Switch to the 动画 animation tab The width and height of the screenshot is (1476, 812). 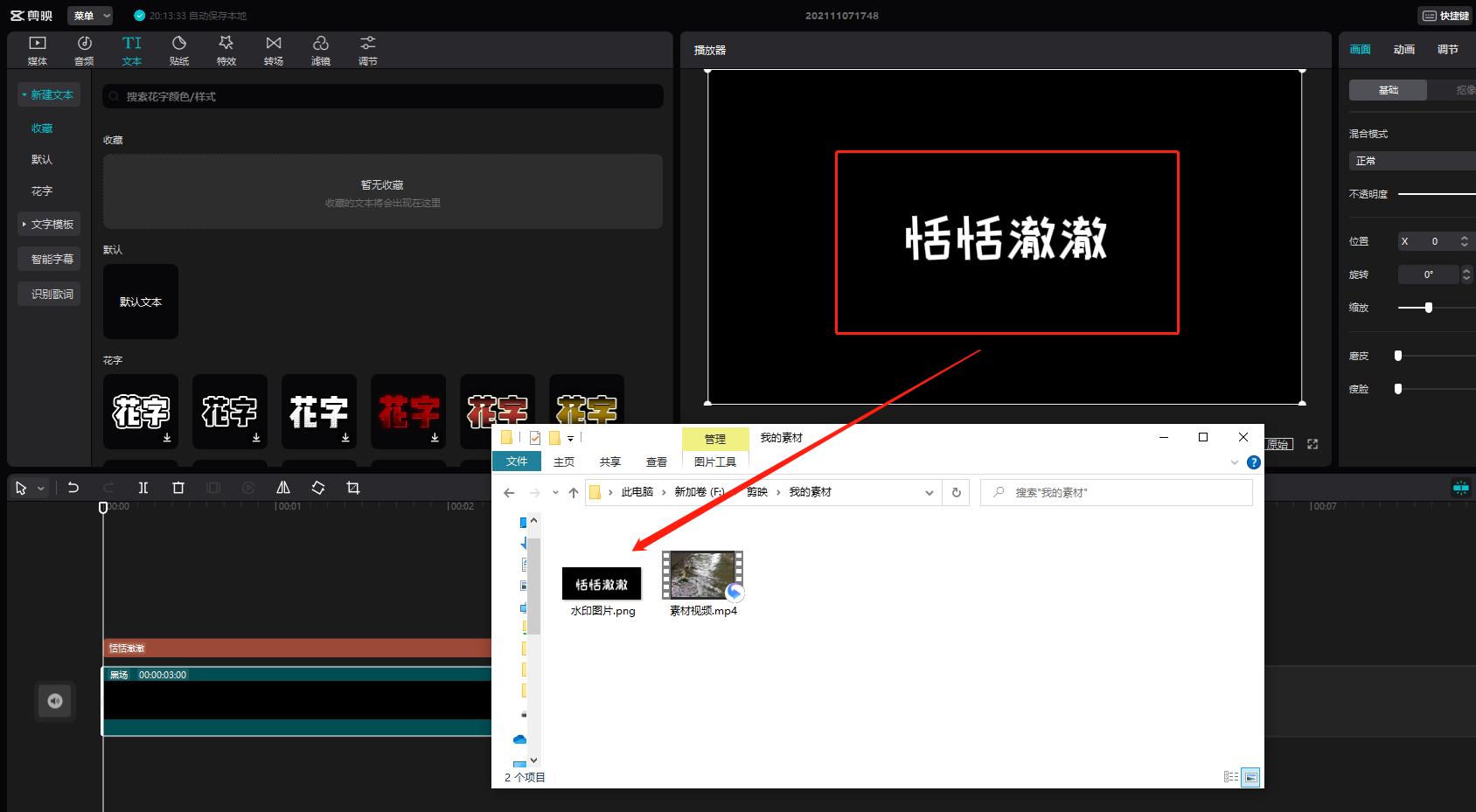click(x=1403, y=49)
